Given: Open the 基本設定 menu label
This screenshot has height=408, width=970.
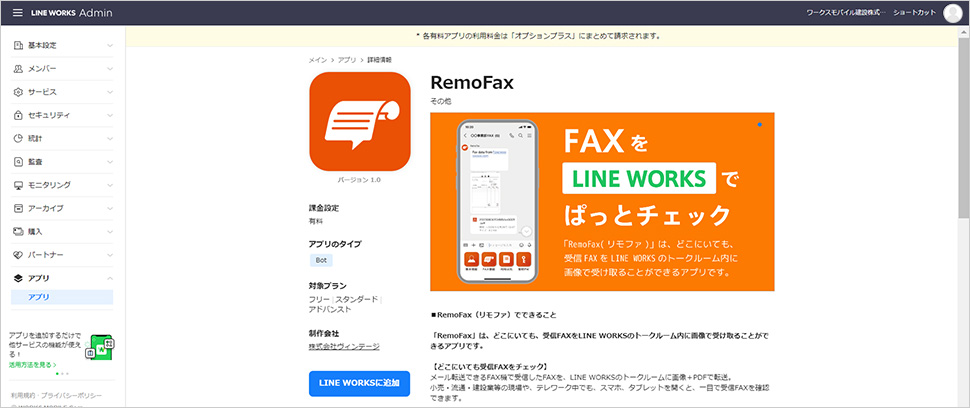Looking at the screenshot, I should tap(42, 46).
